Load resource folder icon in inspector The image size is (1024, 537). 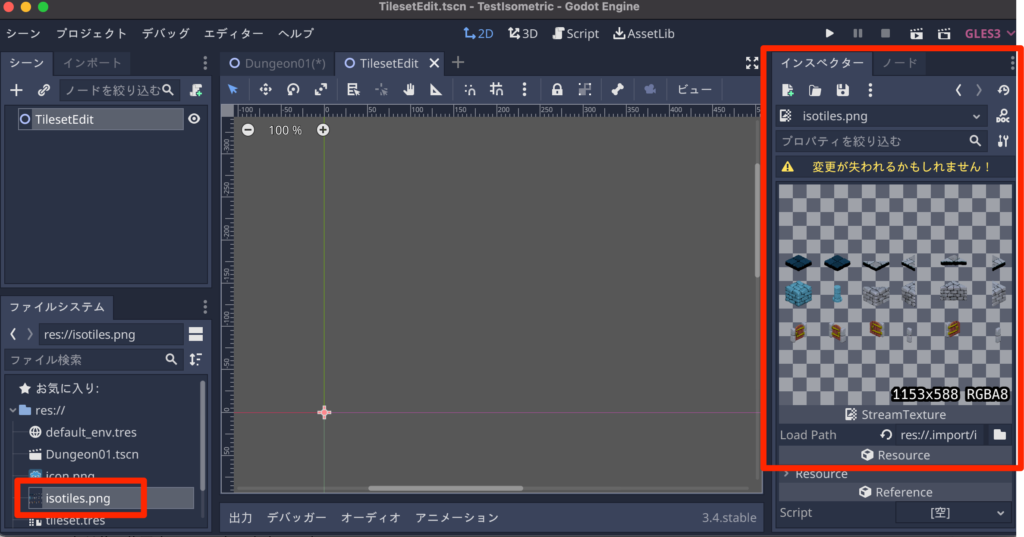pos(814,90)
